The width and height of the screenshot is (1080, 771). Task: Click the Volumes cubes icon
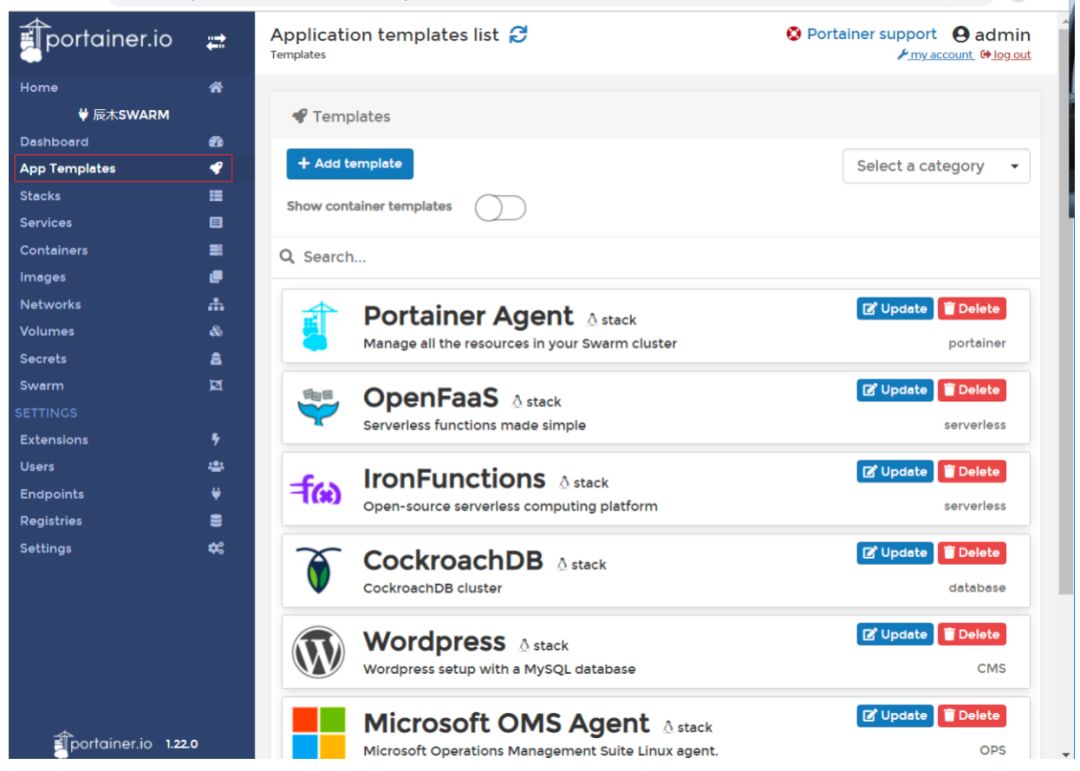(x=216, y=331)
